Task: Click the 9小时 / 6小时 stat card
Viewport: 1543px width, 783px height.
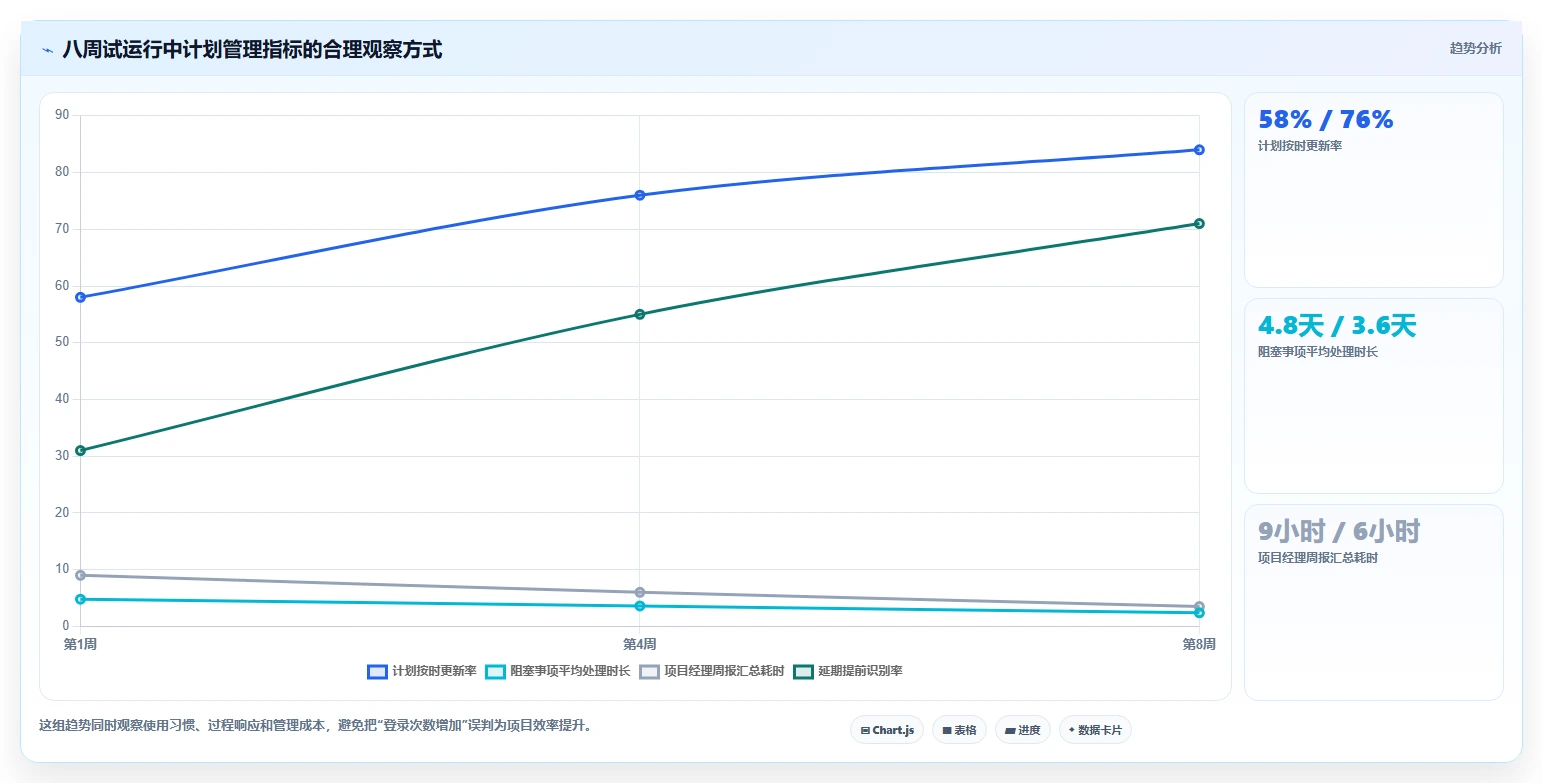Action: click(1373, 602)
